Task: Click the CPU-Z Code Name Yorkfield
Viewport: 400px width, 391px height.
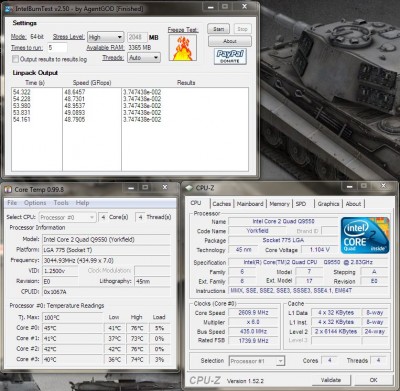Action: (x=257, y=231)
